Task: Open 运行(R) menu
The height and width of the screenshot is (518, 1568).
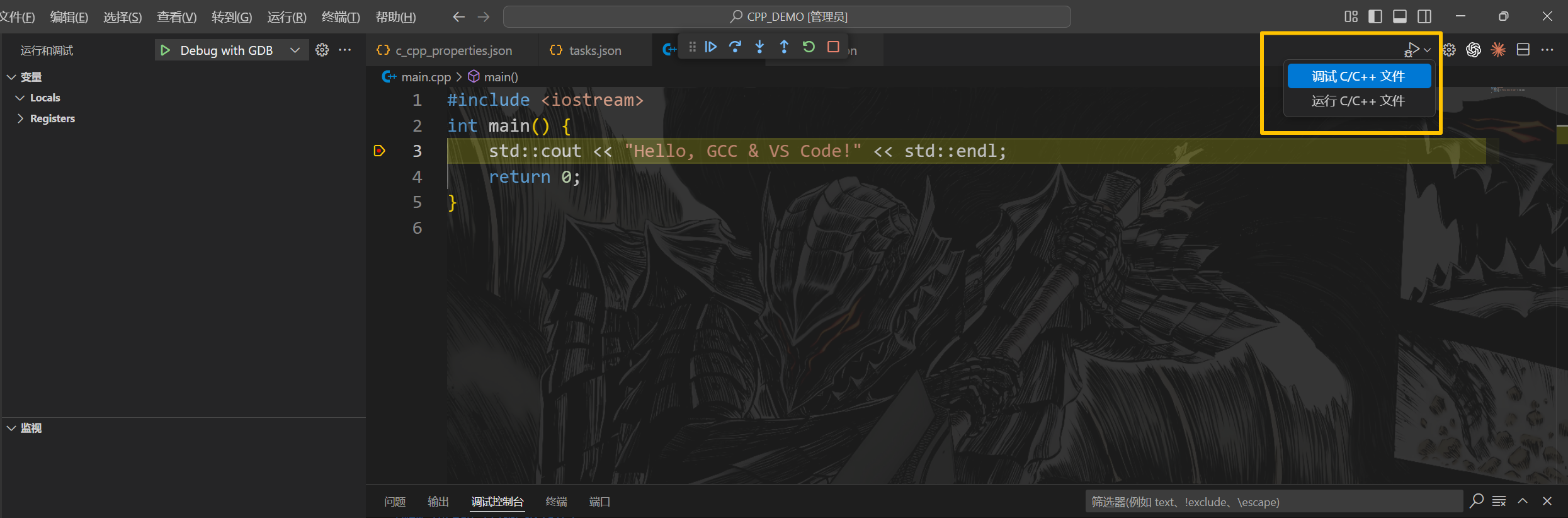Action: click(287, 17)
